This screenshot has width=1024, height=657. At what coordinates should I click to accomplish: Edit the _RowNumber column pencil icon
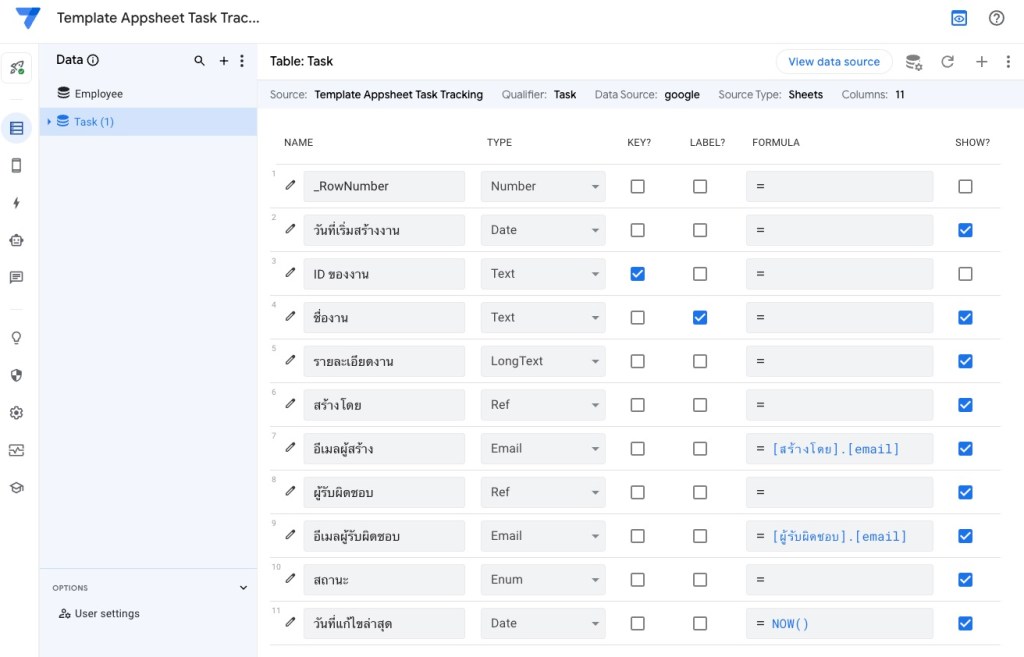coord(291,185)
